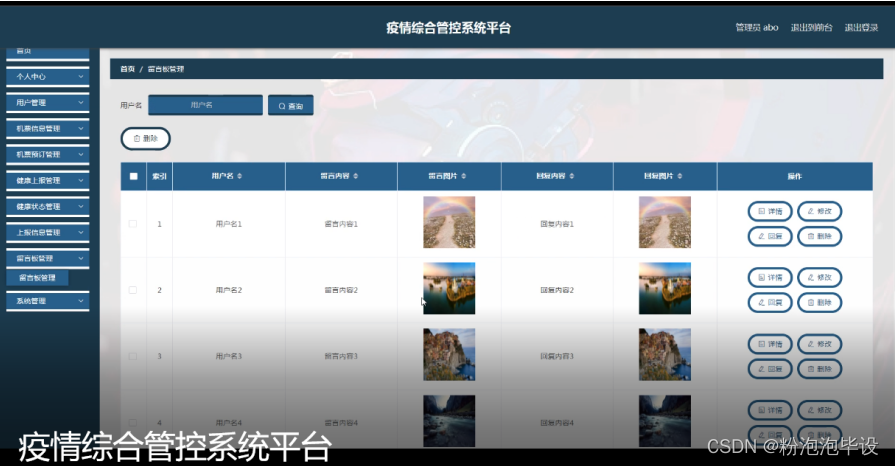Click 修改 in the 用户名3 row
The width and height of the screenshot is (895, 466).
coord(820,344)
